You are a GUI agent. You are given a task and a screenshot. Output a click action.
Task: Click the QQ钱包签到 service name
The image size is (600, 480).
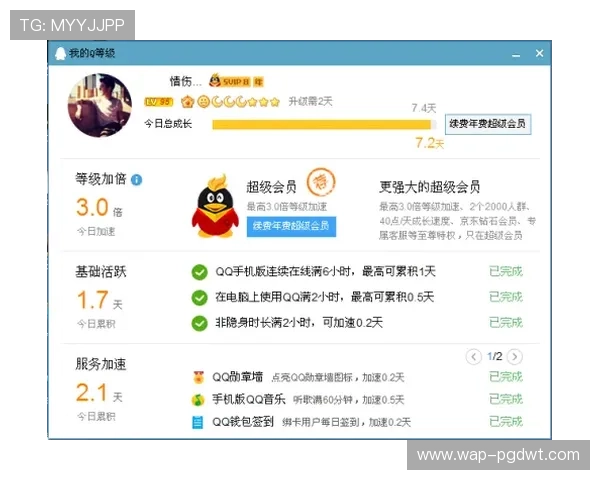click(x=243, y=422)
